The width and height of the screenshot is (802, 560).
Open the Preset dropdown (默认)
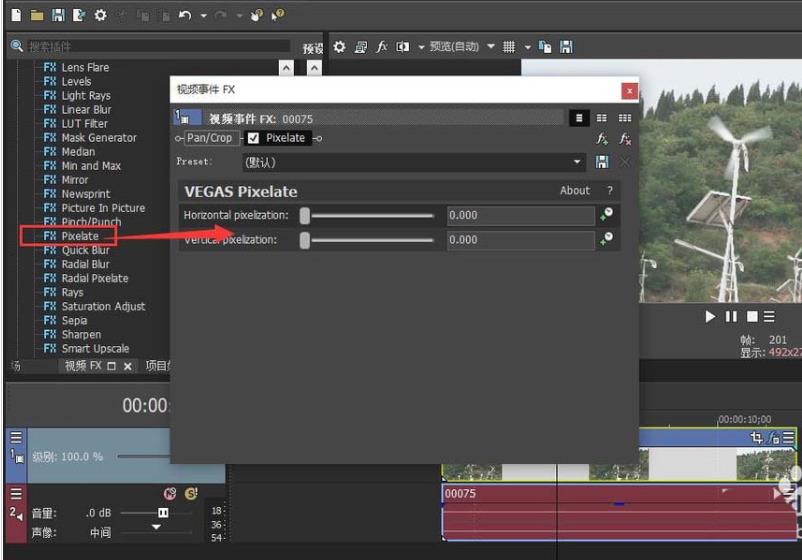pyautogui.click(x=414, y=163)
